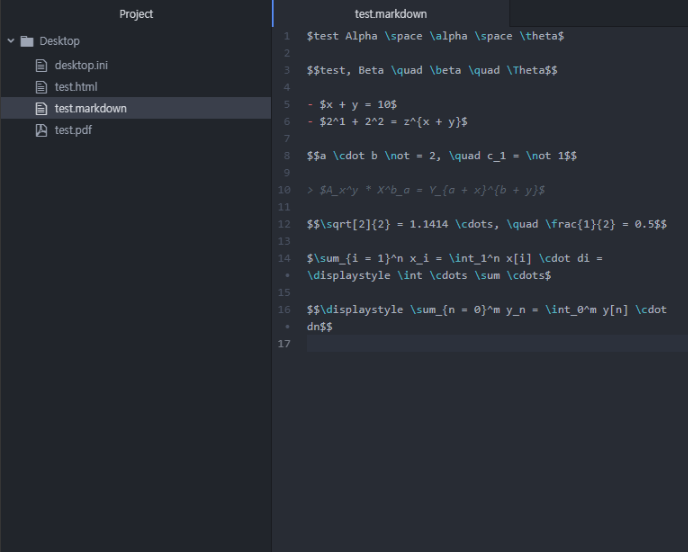688x552 pixels.
Task: Click line number 5 in gutter
Action: tap(287, 104)
